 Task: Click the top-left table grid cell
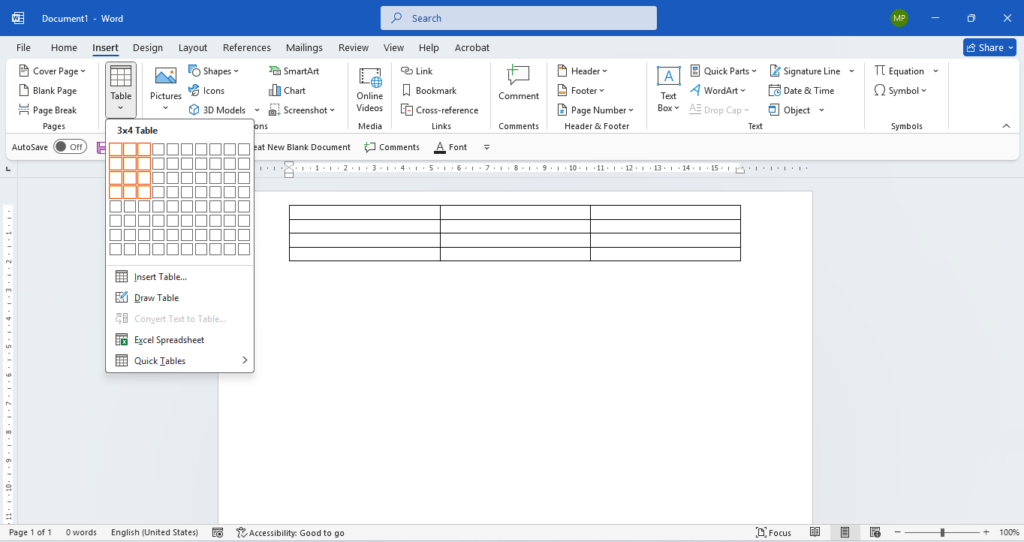116,149
